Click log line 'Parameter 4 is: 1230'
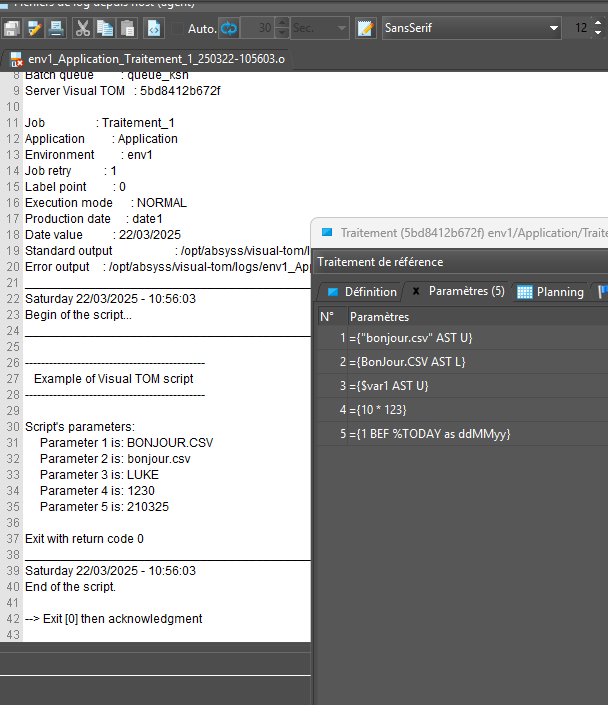This screenshot has width=608, height=705. [97, 491]
